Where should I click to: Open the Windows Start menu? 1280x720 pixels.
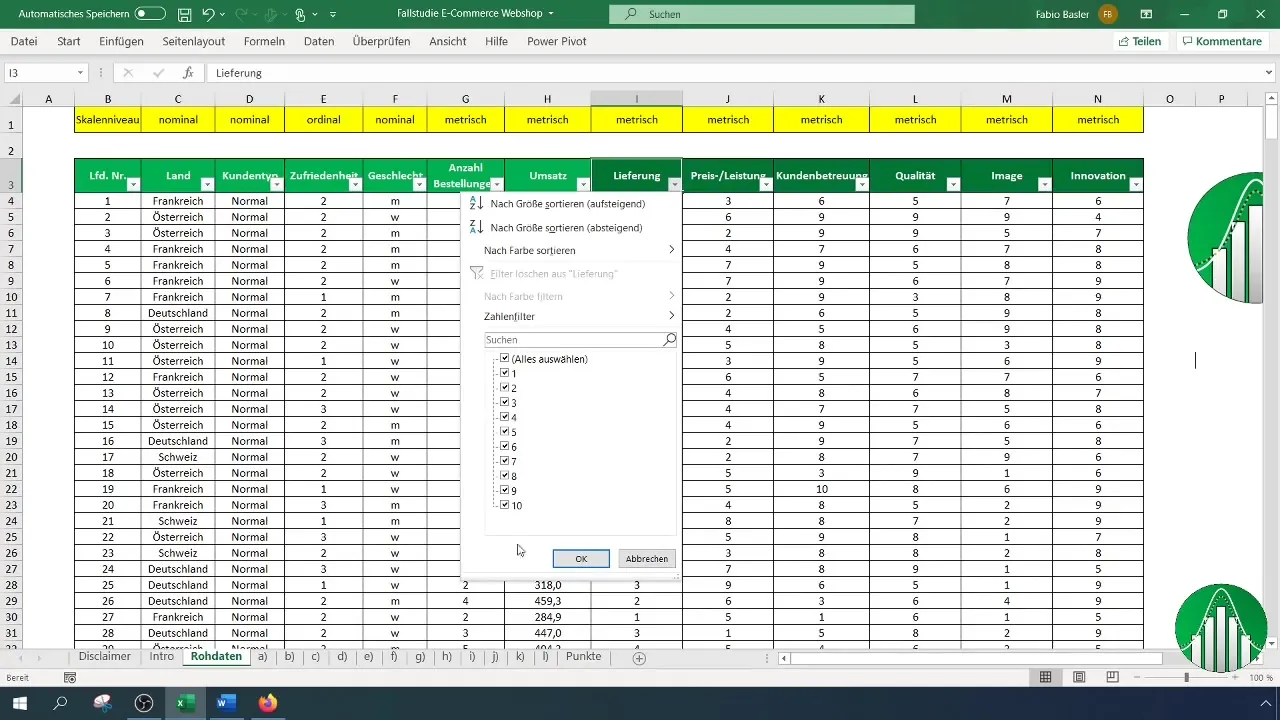click(x=20, y=703)
